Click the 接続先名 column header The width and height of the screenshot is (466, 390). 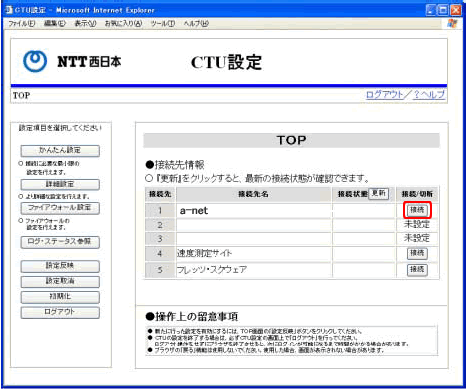coord(253,194)
